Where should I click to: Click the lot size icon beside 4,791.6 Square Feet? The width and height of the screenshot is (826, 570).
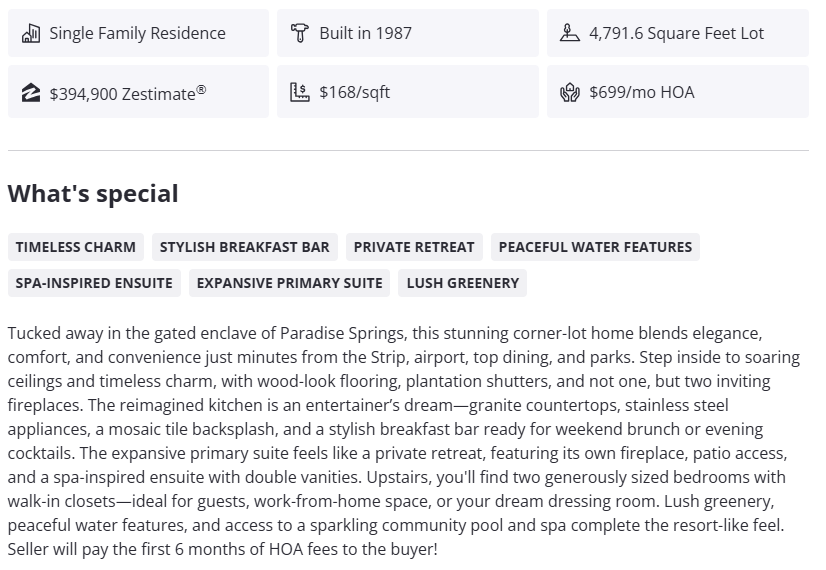click(x=569, y=33)
